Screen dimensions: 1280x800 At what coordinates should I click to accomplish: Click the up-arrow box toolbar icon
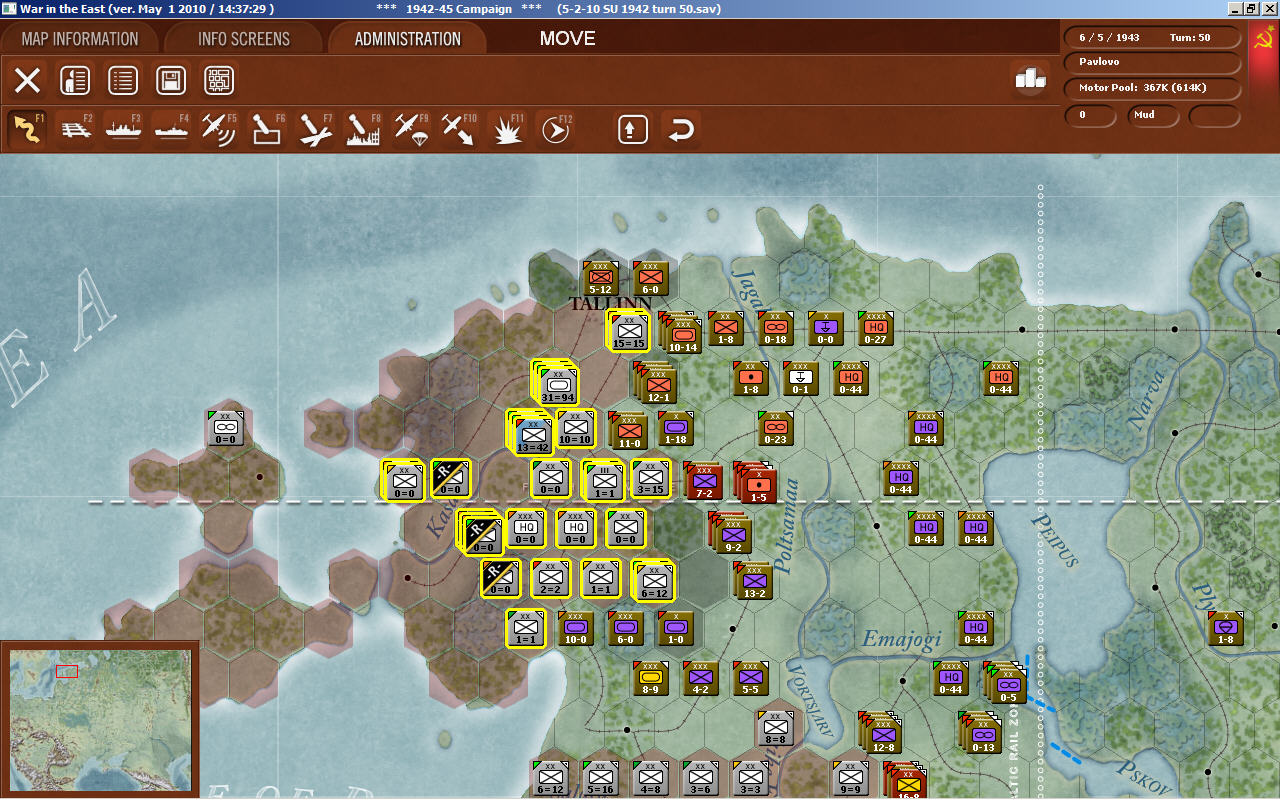tap(633, 129)
